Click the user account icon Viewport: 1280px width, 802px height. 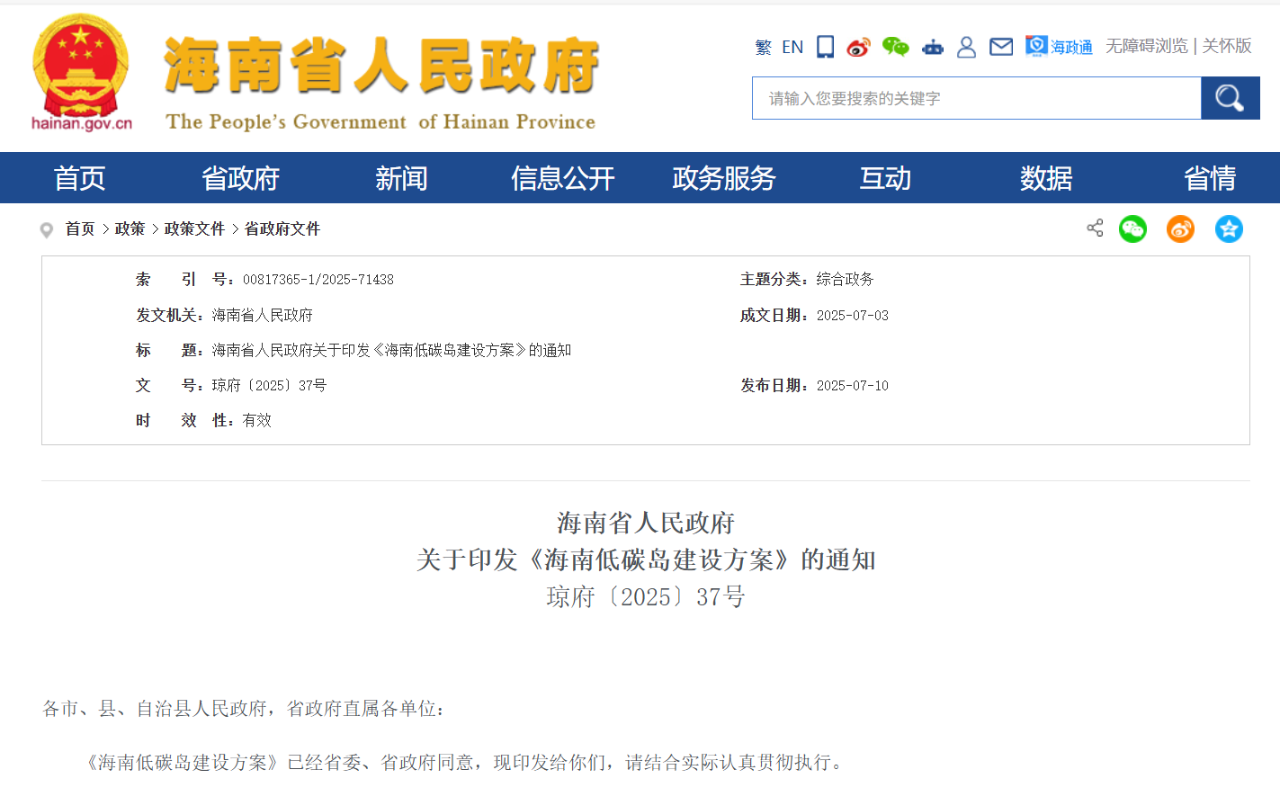966,47
